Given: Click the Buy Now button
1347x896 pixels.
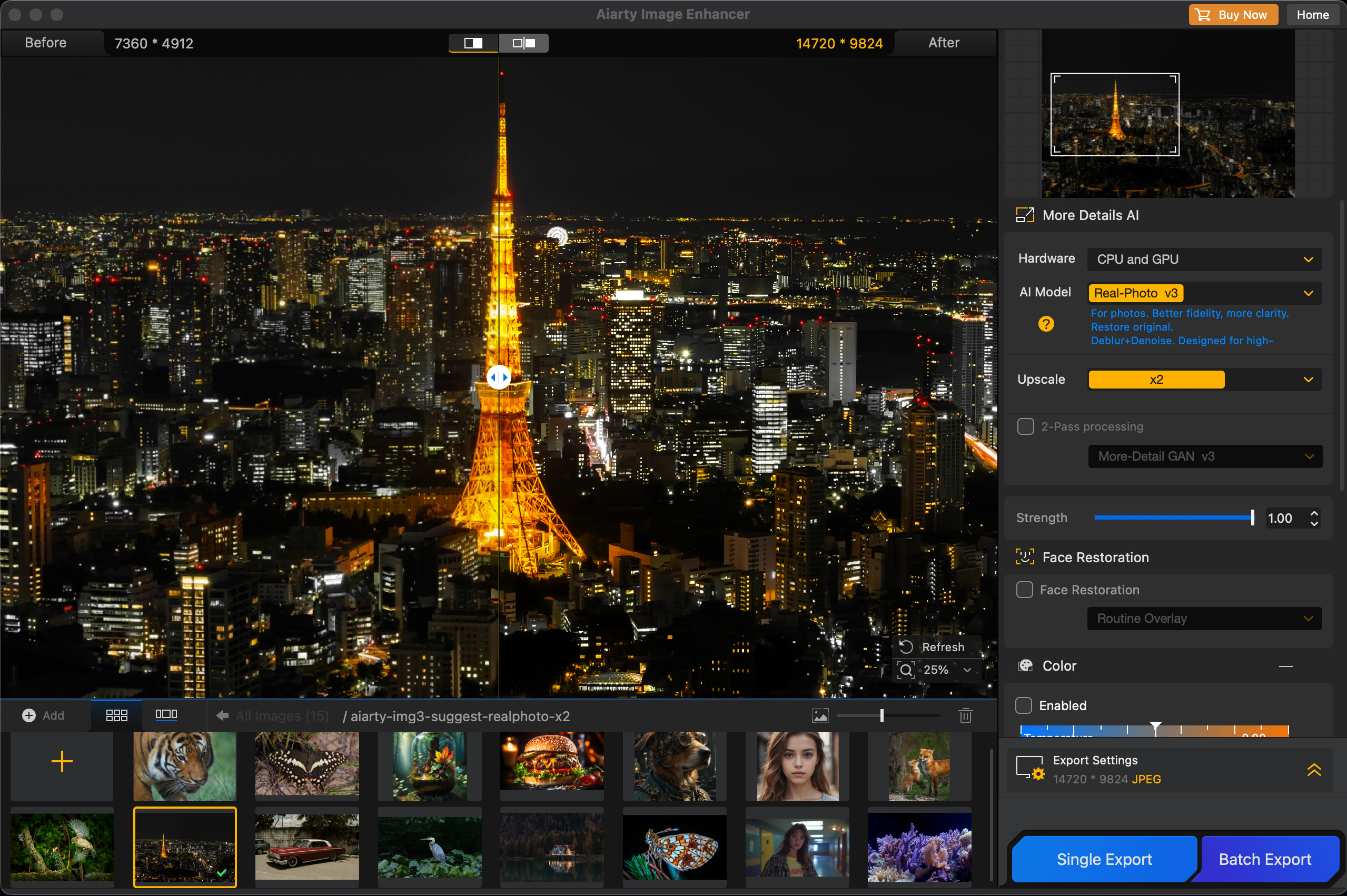Looking at the screenshot, I should pos(1232,14).
